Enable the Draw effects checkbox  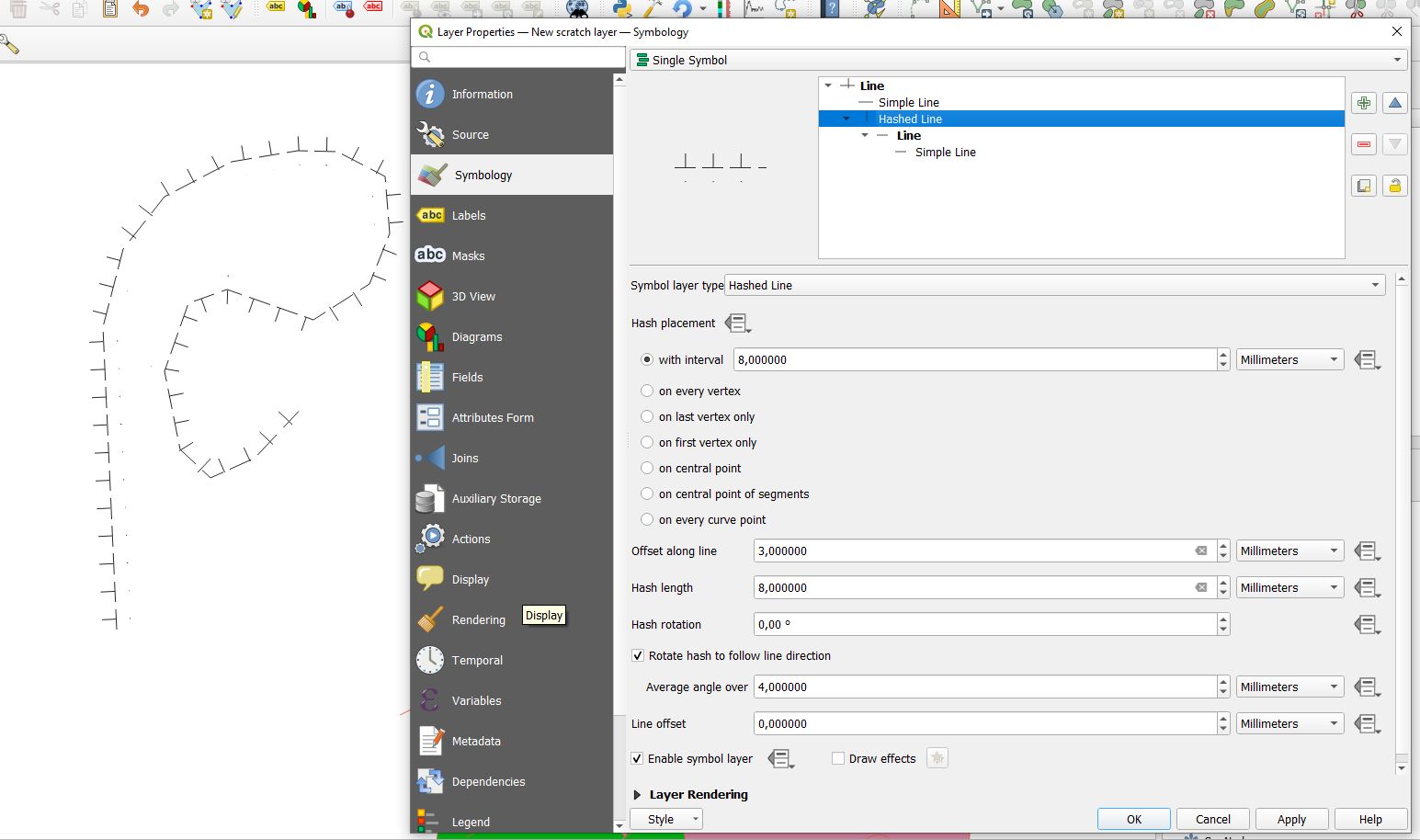tap(838, 758)
